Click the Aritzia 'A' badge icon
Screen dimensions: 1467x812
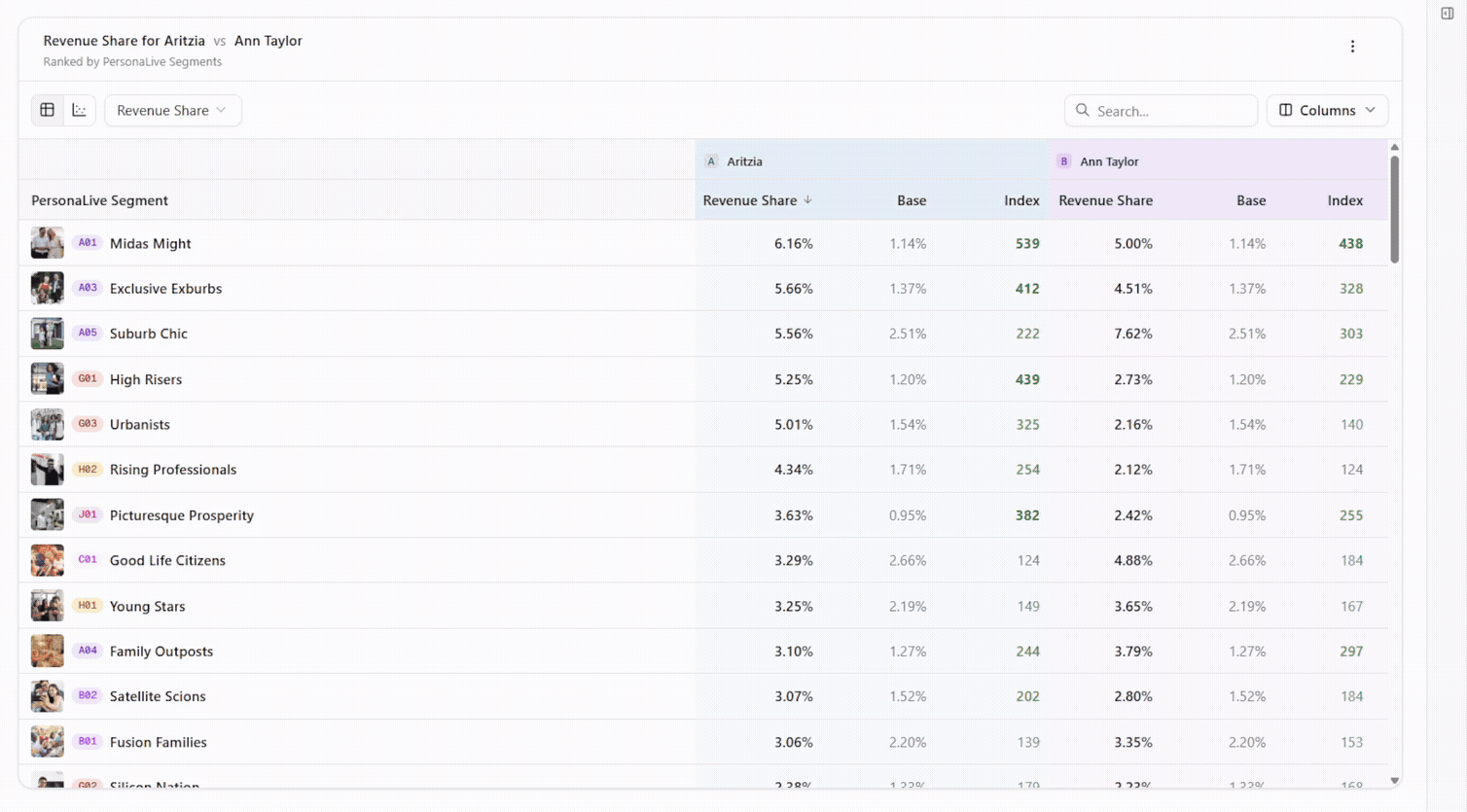click(x=711, y=161)
